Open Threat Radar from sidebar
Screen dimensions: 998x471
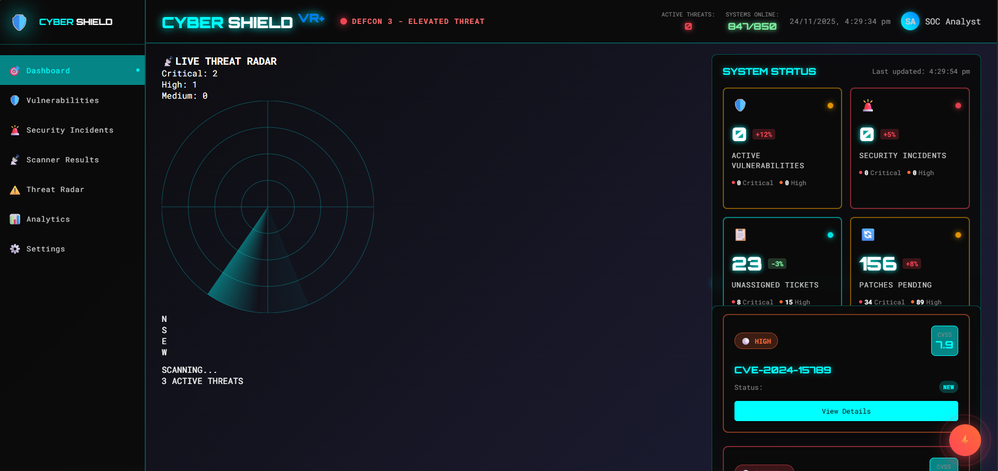coord(73,189)
